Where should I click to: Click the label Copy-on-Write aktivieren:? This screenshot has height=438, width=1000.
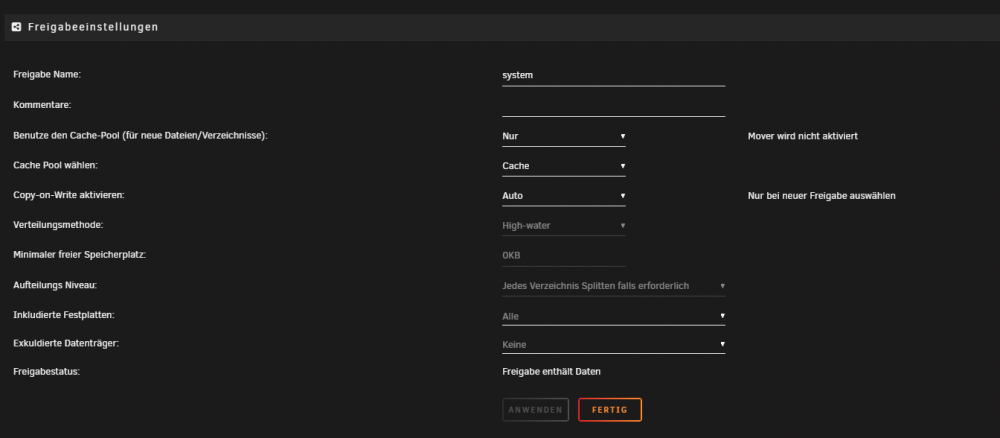pos(69,195)
